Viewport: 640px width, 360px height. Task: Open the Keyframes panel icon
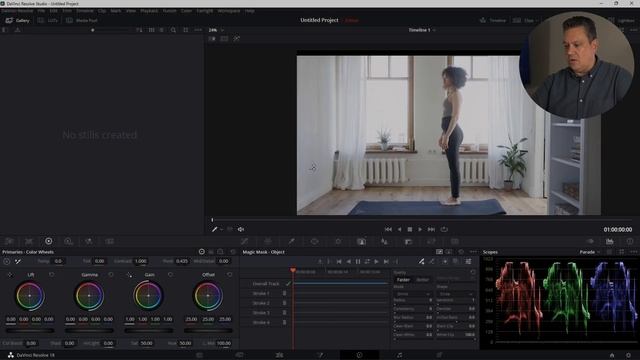click(590, 241)
